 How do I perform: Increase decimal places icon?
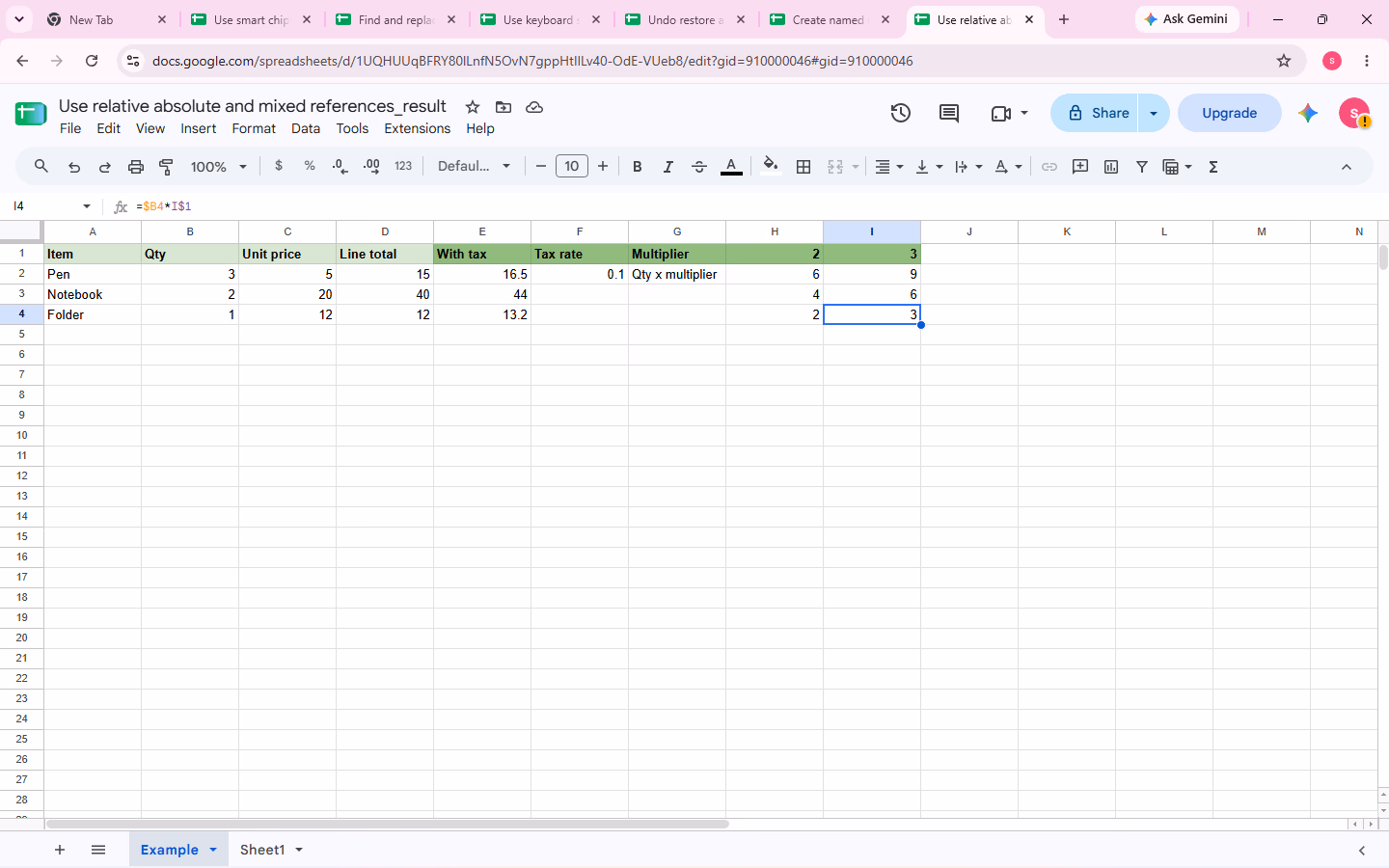371,166
